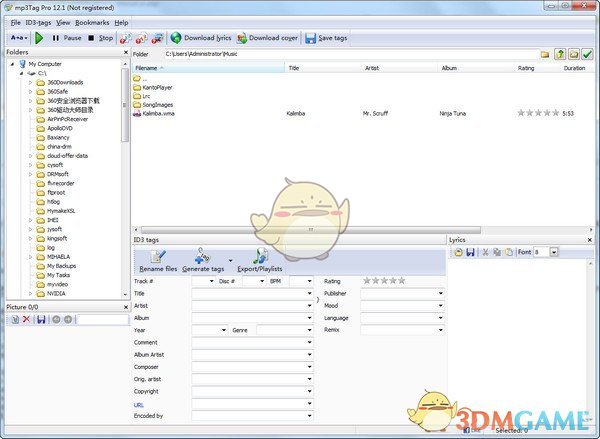Image resolution: width=600 pixels, height=439 pixels.
Task: Open the Track # dropdown
Action: (x=211, y=281)
